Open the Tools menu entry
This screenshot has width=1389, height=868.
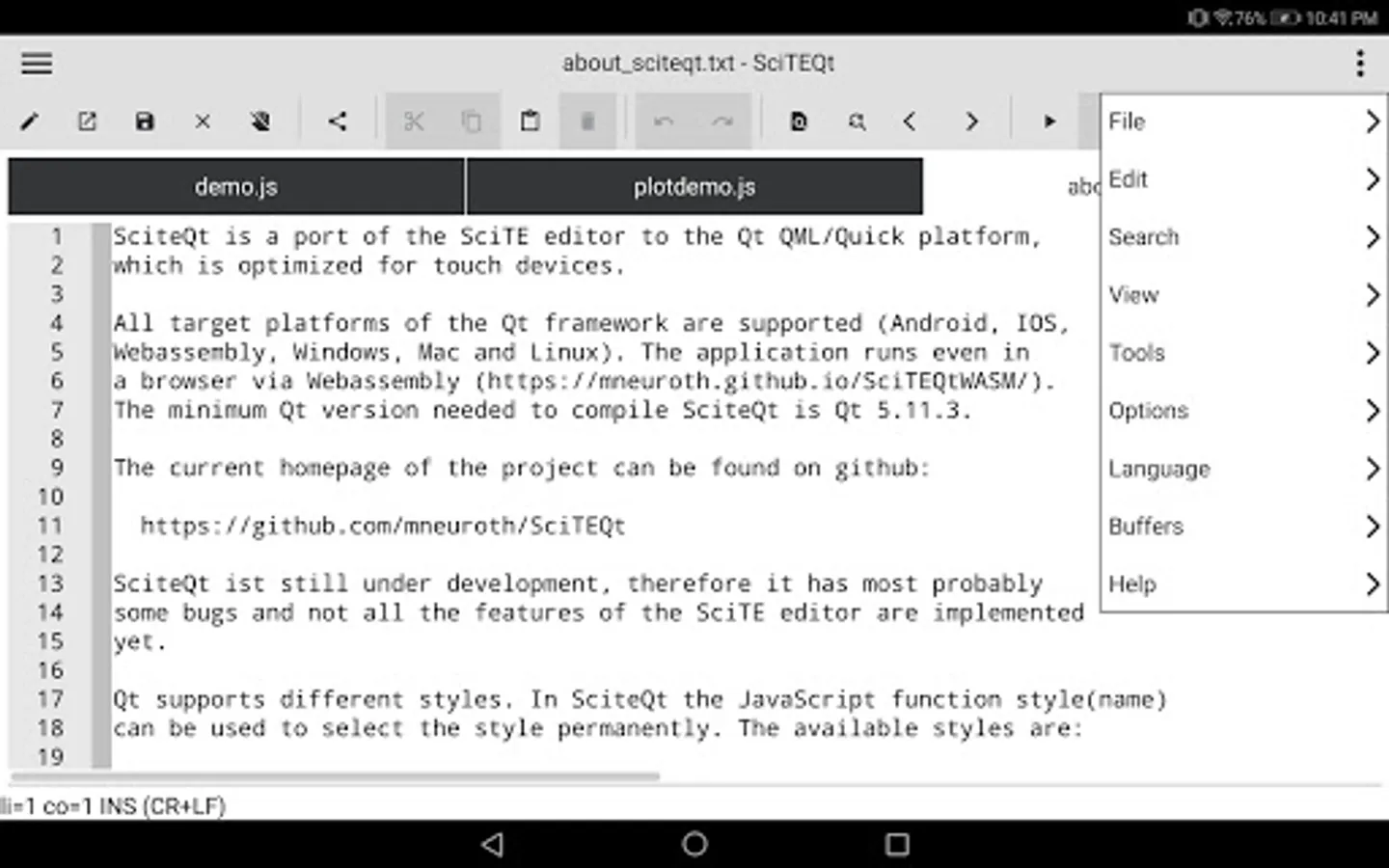tap(1243, 353)
